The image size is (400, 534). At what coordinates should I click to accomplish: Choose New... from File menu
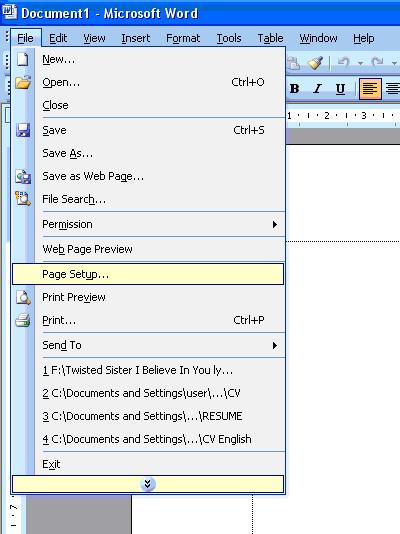pos(148,59)
